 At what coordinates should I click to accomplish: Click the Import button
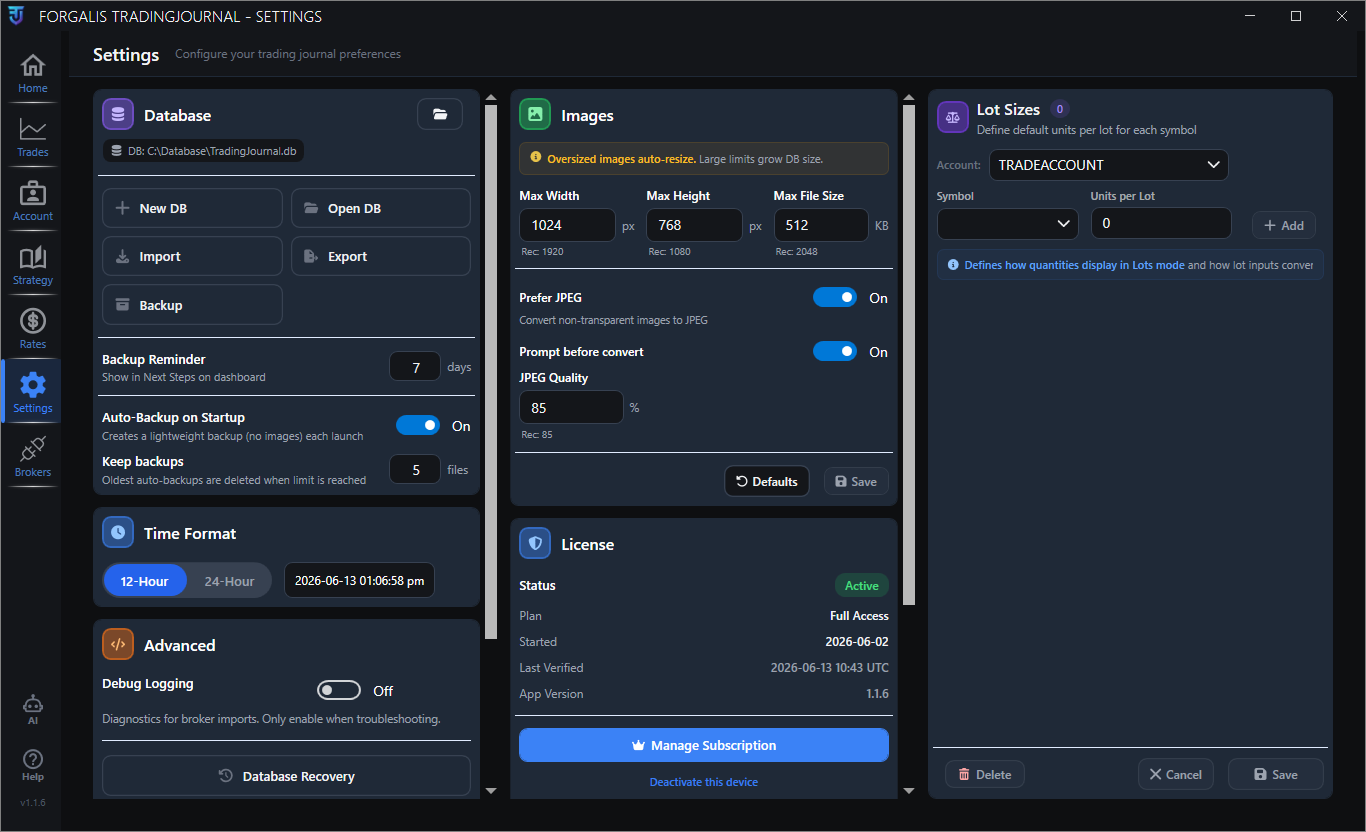(x=192, y=256)
